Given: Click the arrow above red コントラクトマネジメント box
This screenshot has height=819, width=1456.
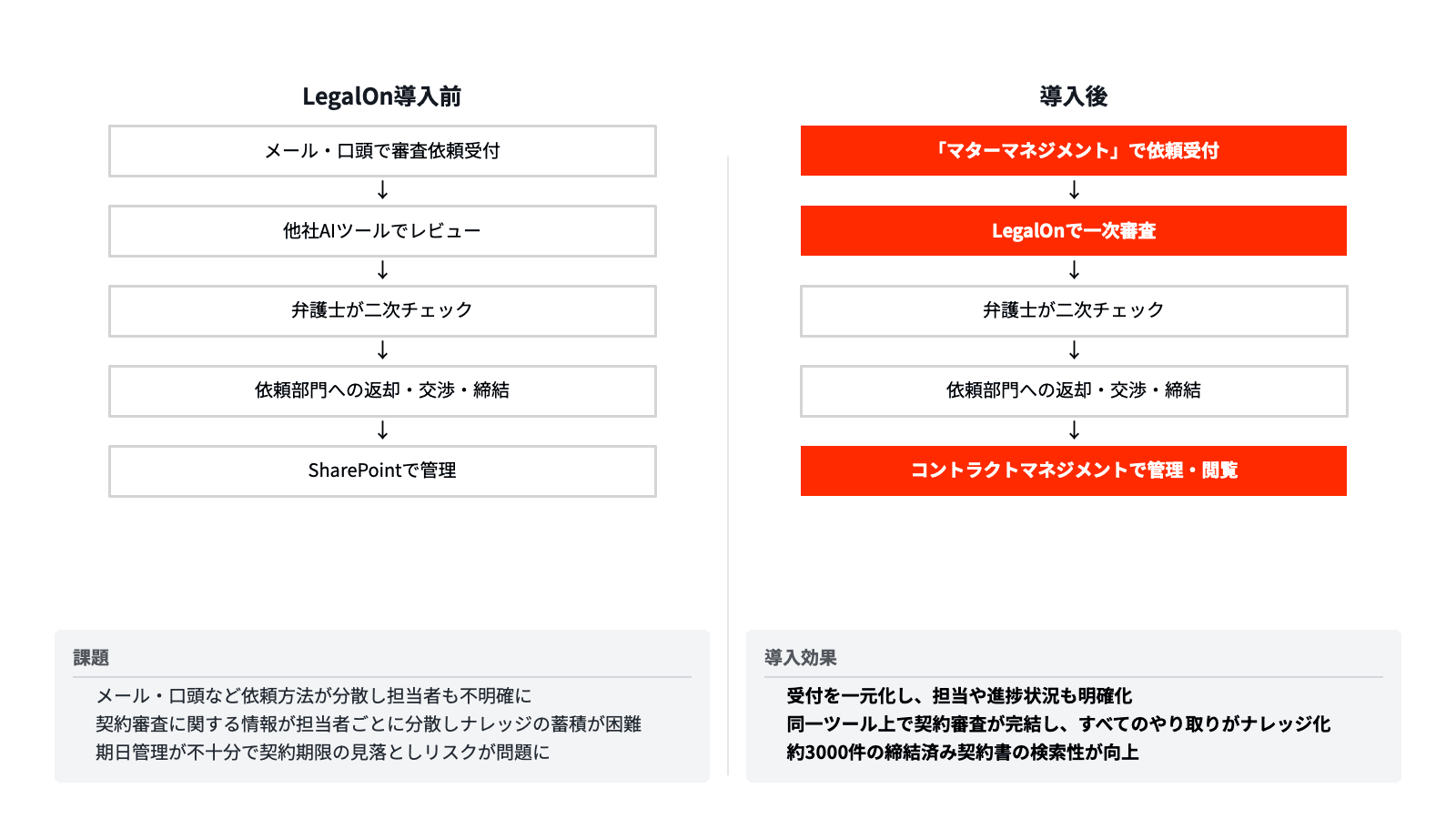Looking at the screenshot, I should [1074, 430].
